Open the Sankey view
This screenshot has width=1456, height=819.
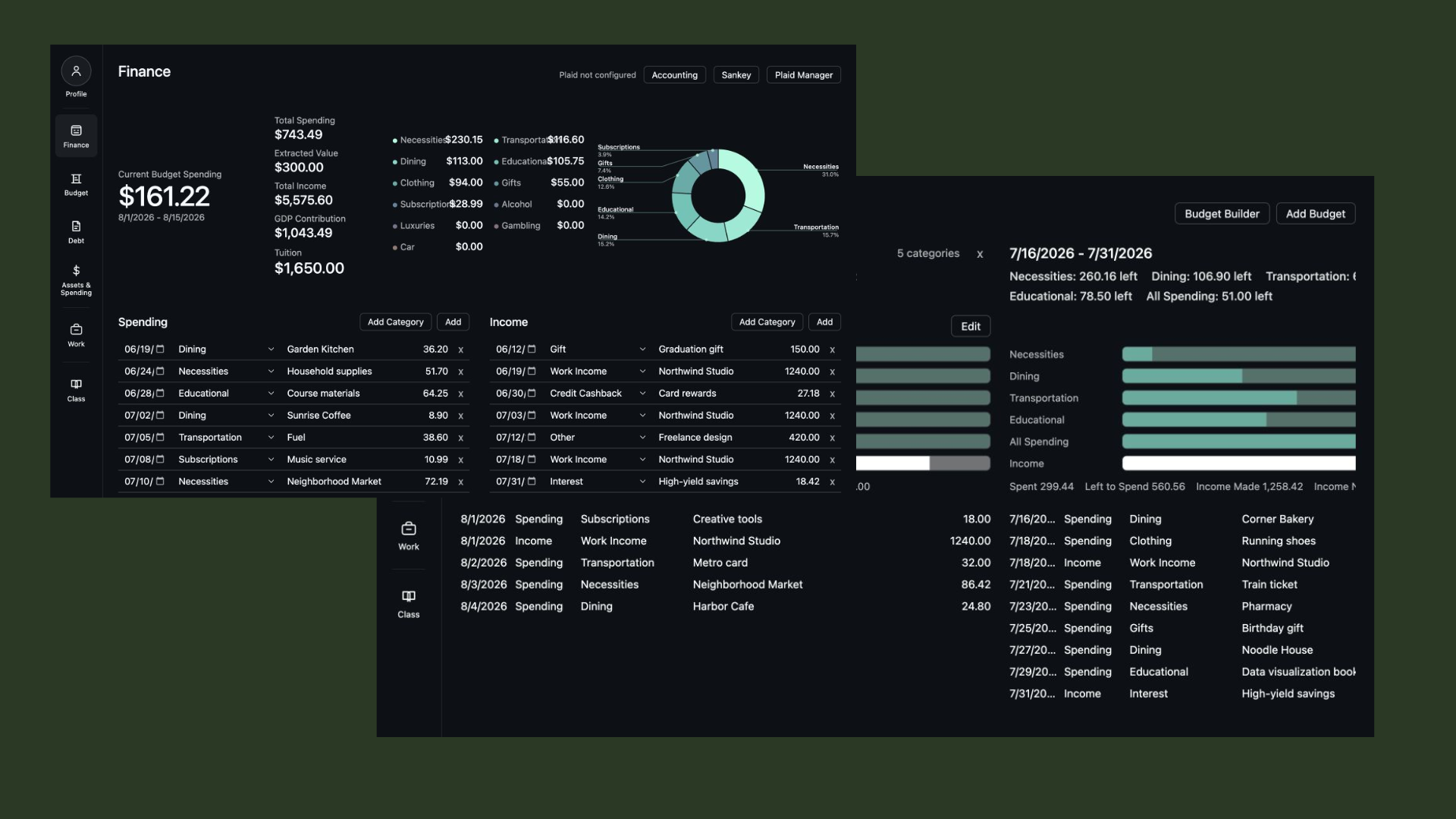coord(736,75)
